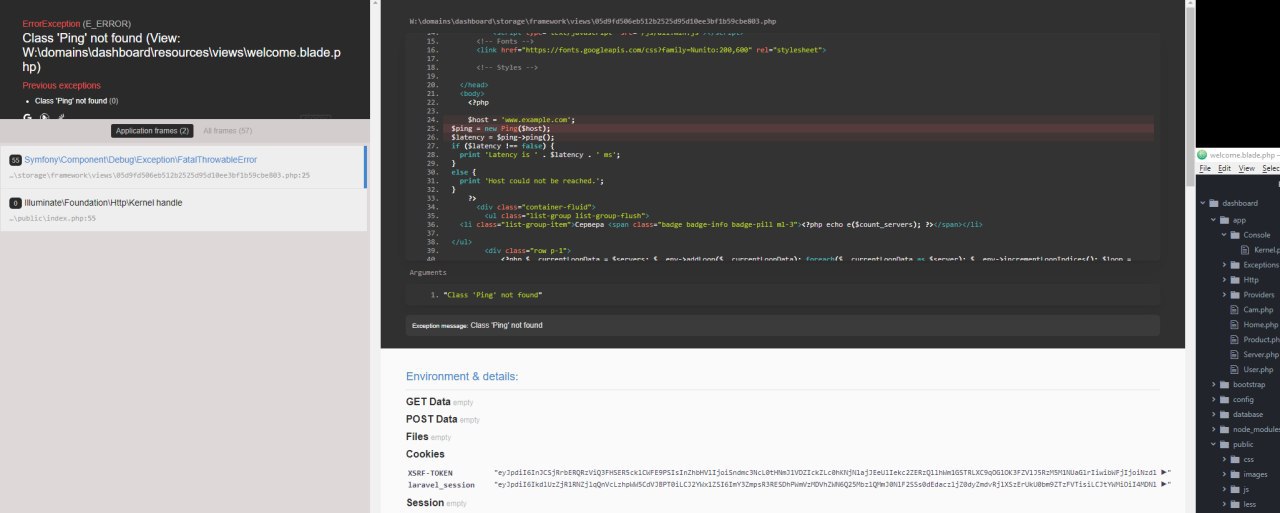Click the 'Cookies' section label

tap(425, 454)
